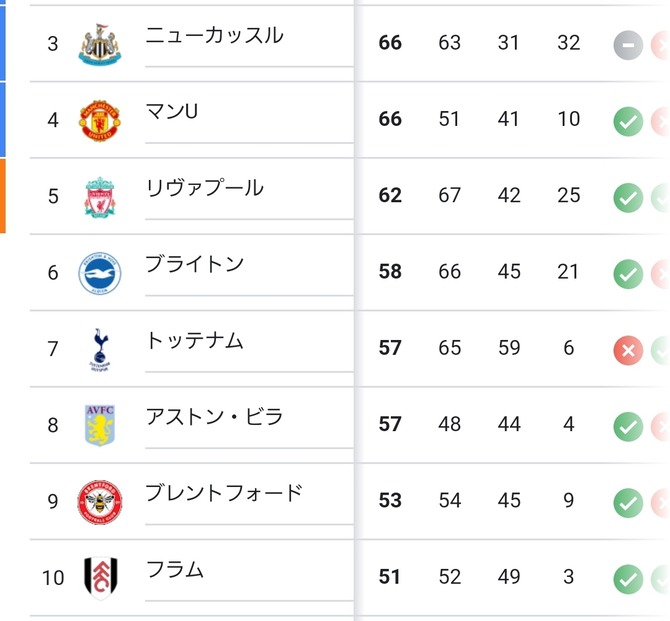The height and width of the screenshot is (621, 670).
Task: Open the ニューカッスル team page
Action: point(214,36)
